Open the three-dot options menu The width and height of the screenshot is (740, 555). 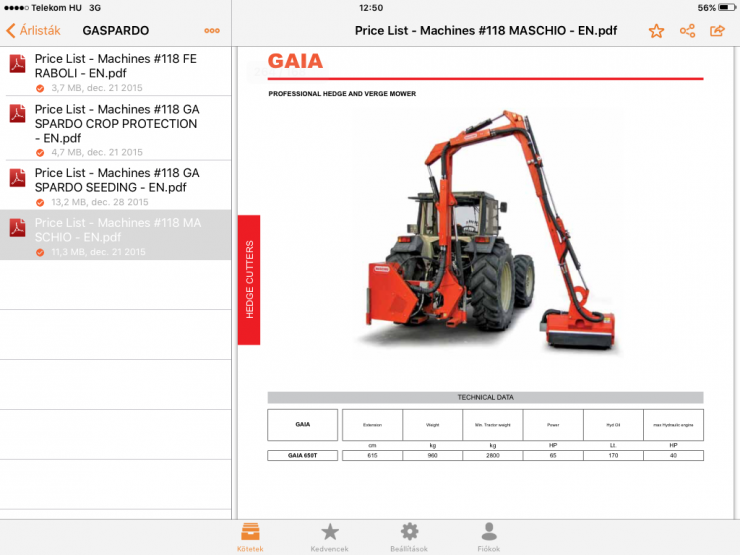click(212, 31)
